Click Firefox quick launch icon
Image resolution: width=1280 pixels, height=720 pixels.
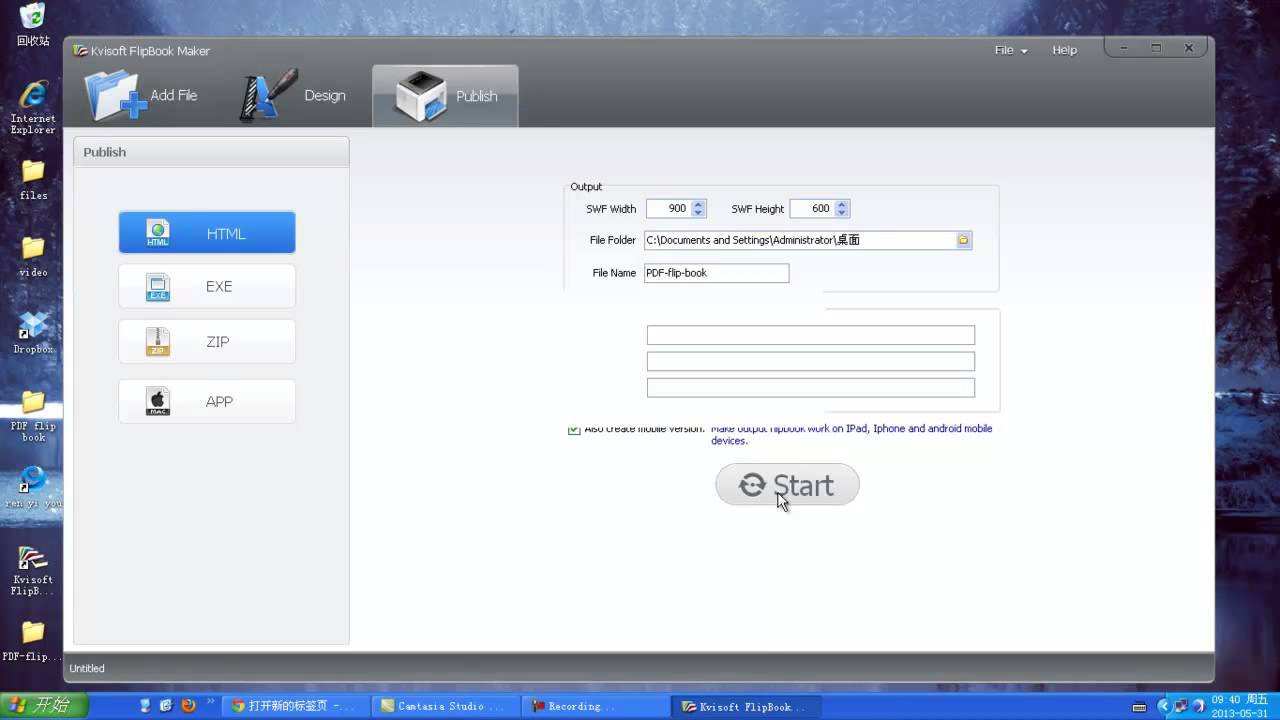[x=188, y=706]
